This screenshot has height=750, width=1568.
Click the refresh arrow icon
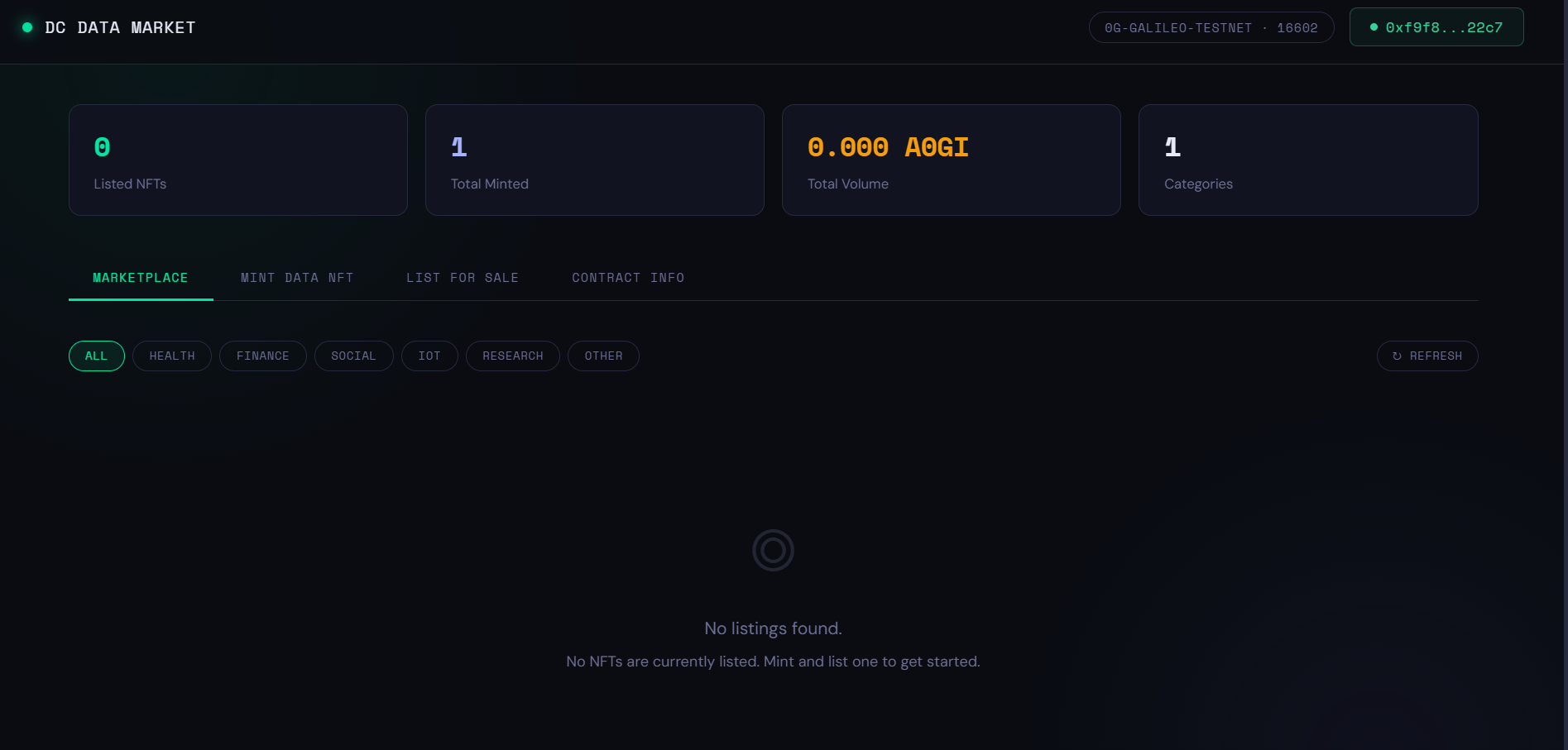[x=1397, y=356]
